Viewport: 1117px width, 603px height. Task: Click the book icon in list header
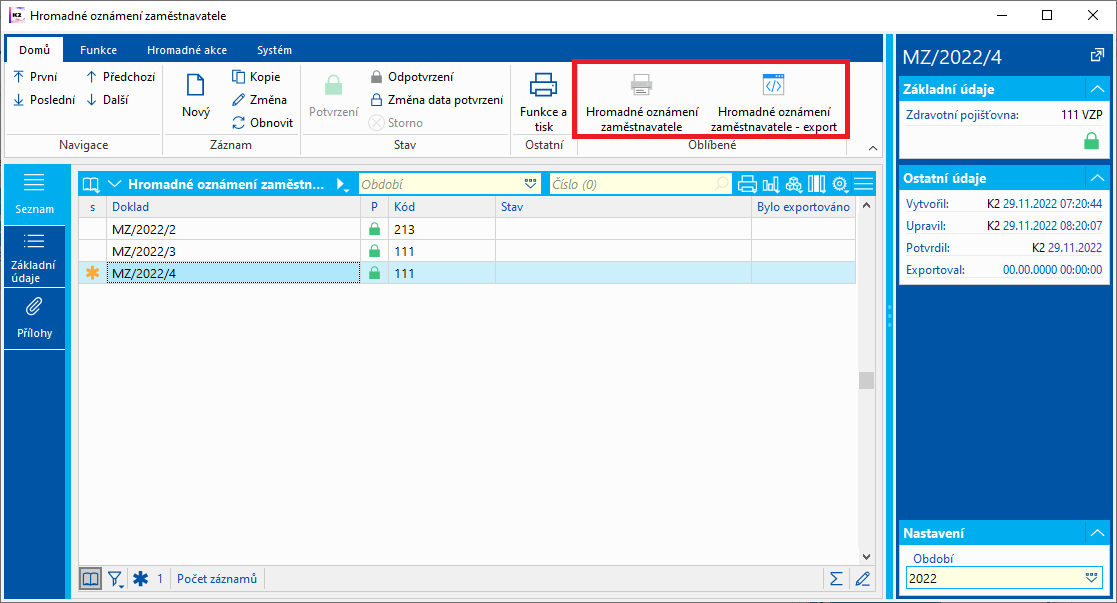tap(91, 185)
